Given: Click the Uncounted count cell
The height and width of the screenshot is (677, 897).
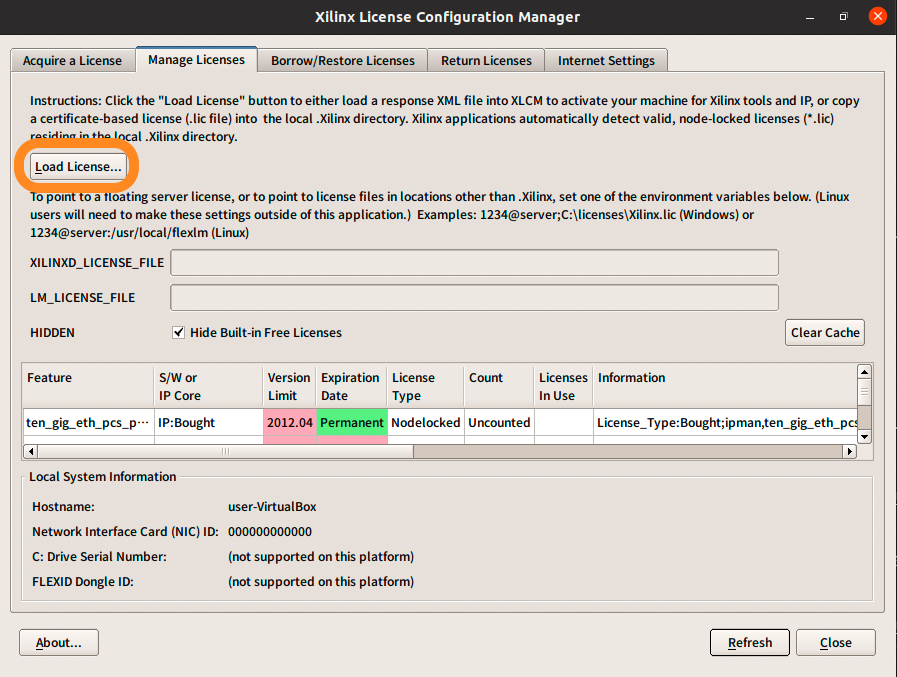Looking at the screenshot, I should [x=499, y=422].
